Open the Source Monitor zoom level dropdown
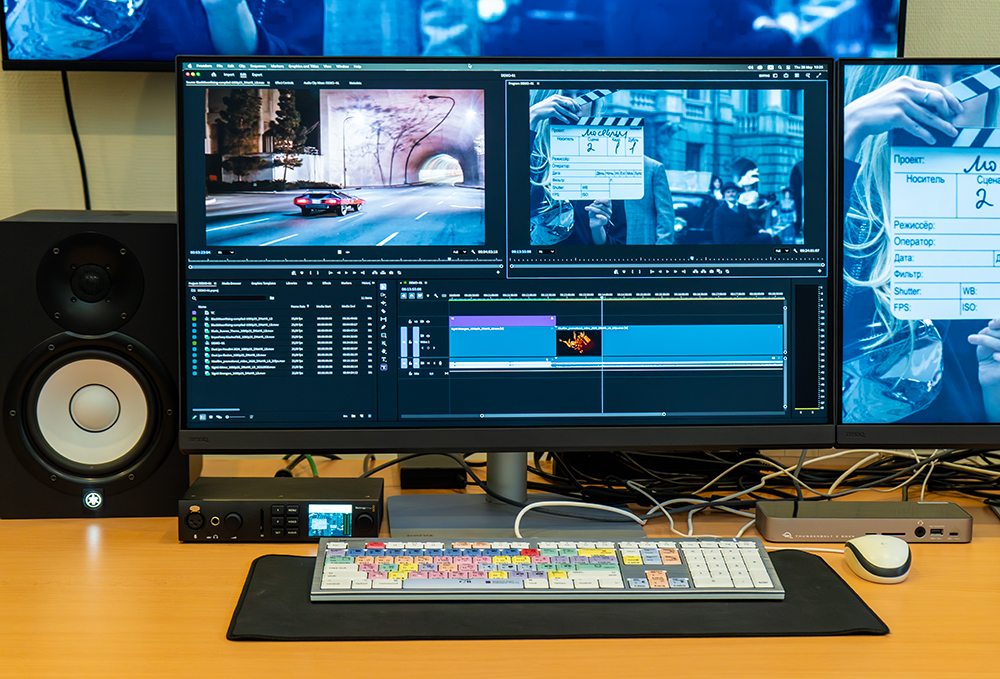This screenshot has height=679, width=1000. pyautogui.click(x=226, y=252)
